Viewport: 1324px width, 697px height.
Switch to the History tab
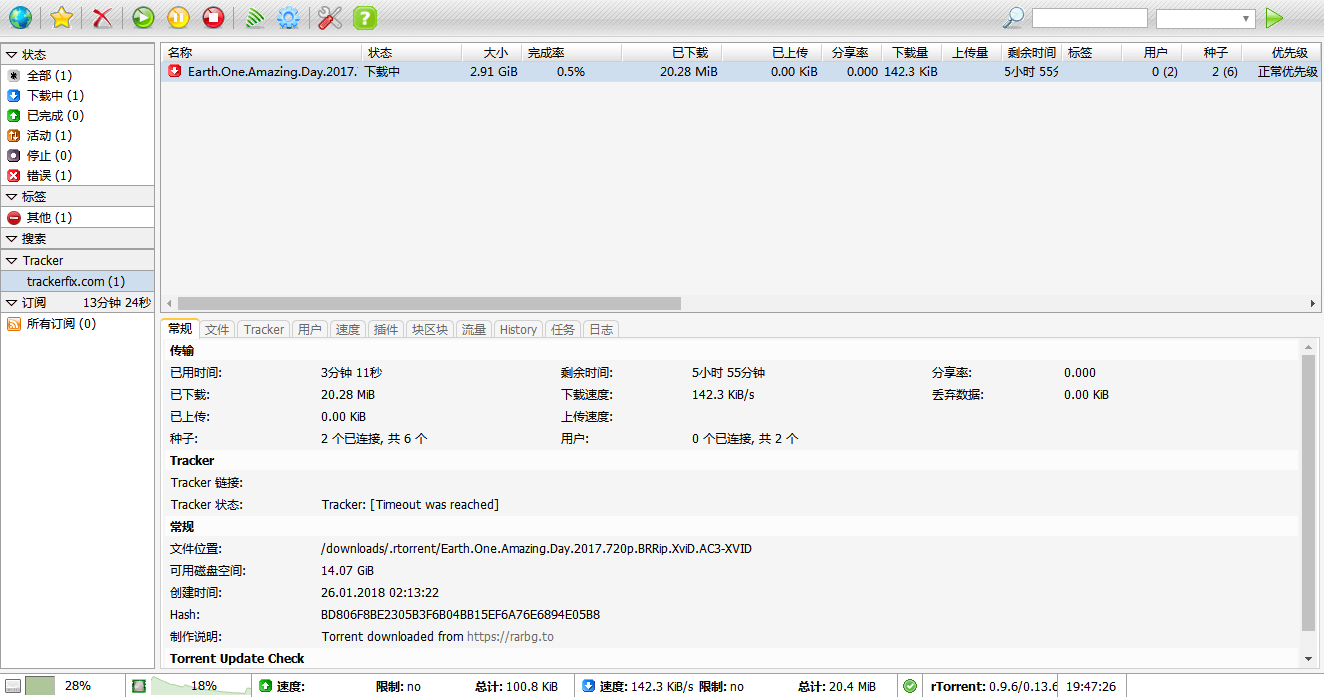518,329
